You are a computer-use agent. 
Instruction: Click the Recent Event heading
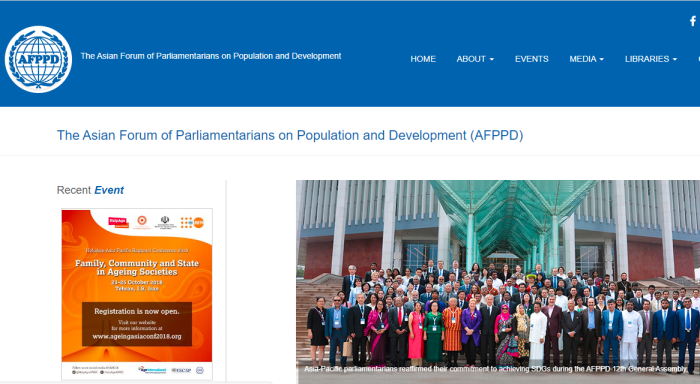point(90,190)
